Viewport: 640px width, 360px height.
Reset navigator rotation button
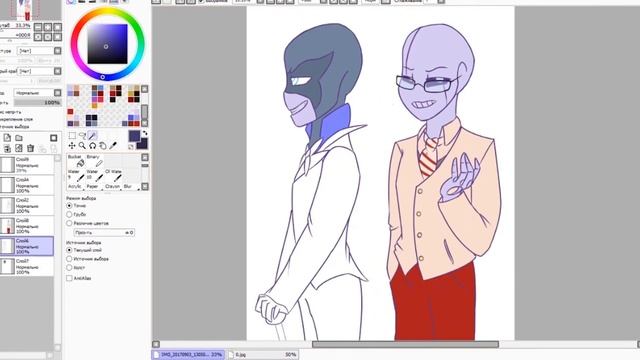click(58, 37)
